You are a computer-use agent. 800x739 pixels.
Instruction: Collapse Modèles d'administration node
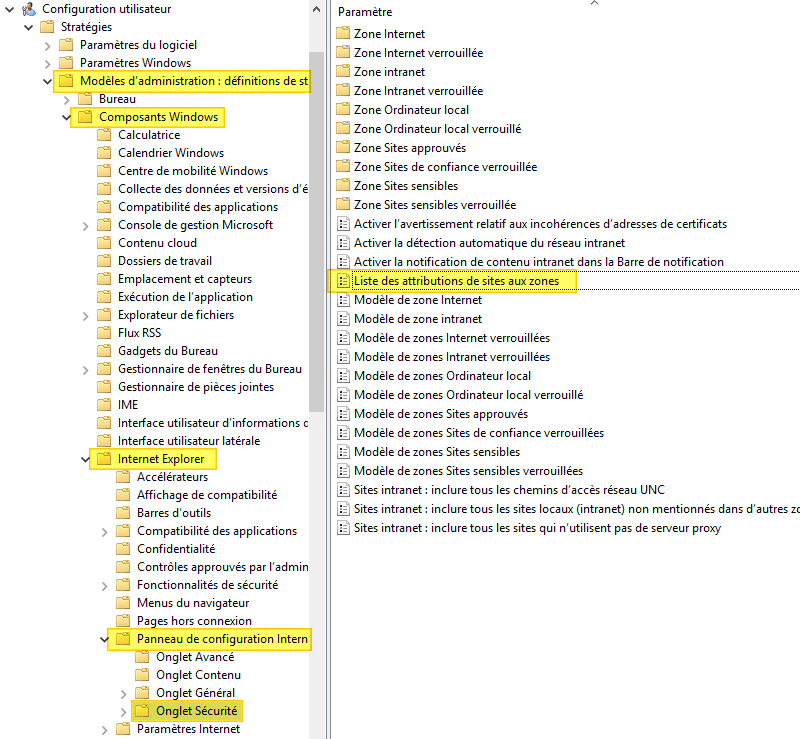coord(47,81)
